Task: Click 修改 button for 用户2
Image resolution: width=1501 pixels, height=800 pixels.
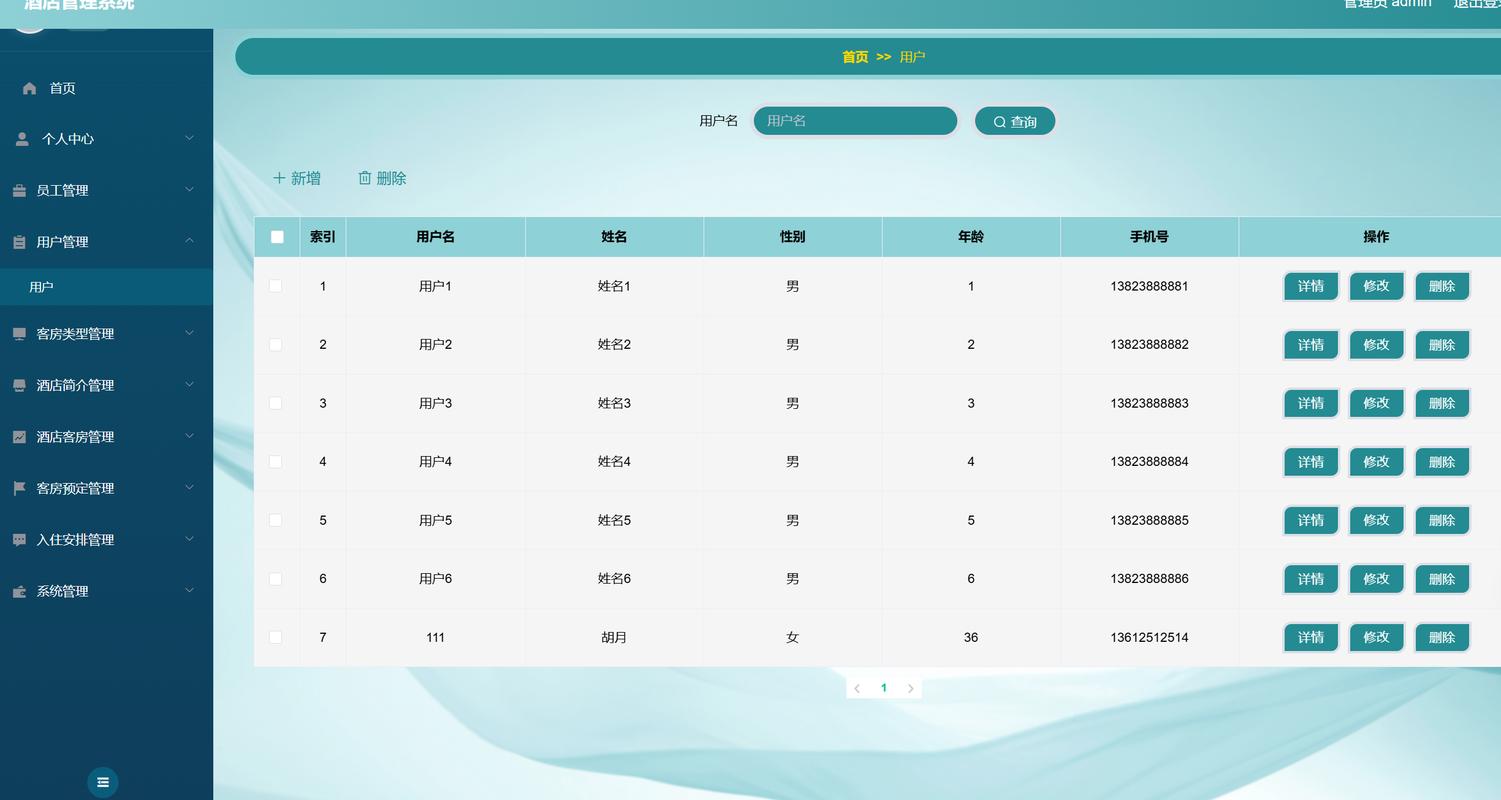Action: [1376, 345]
